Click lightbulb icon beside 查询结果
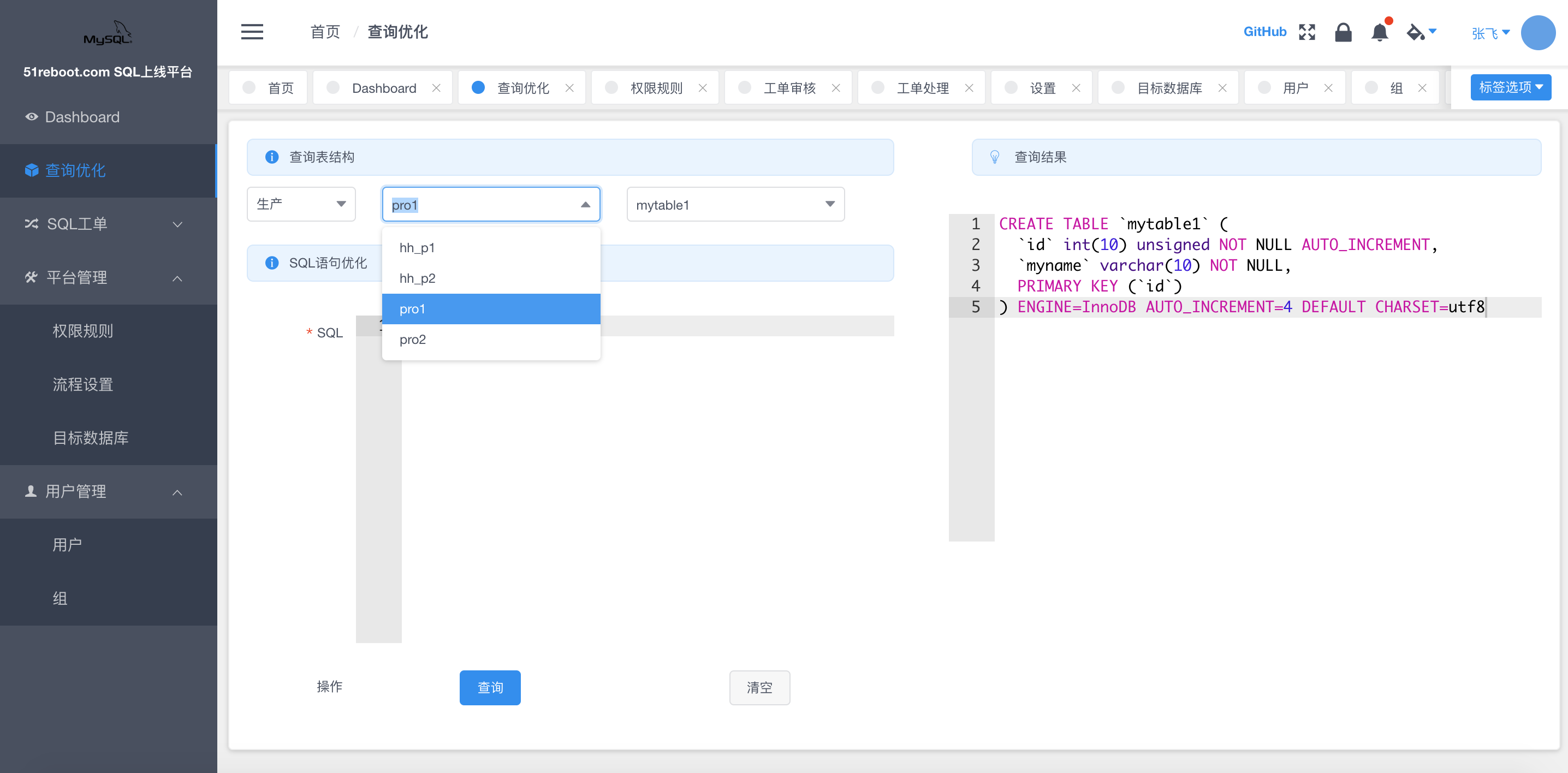 pos(995,157)
